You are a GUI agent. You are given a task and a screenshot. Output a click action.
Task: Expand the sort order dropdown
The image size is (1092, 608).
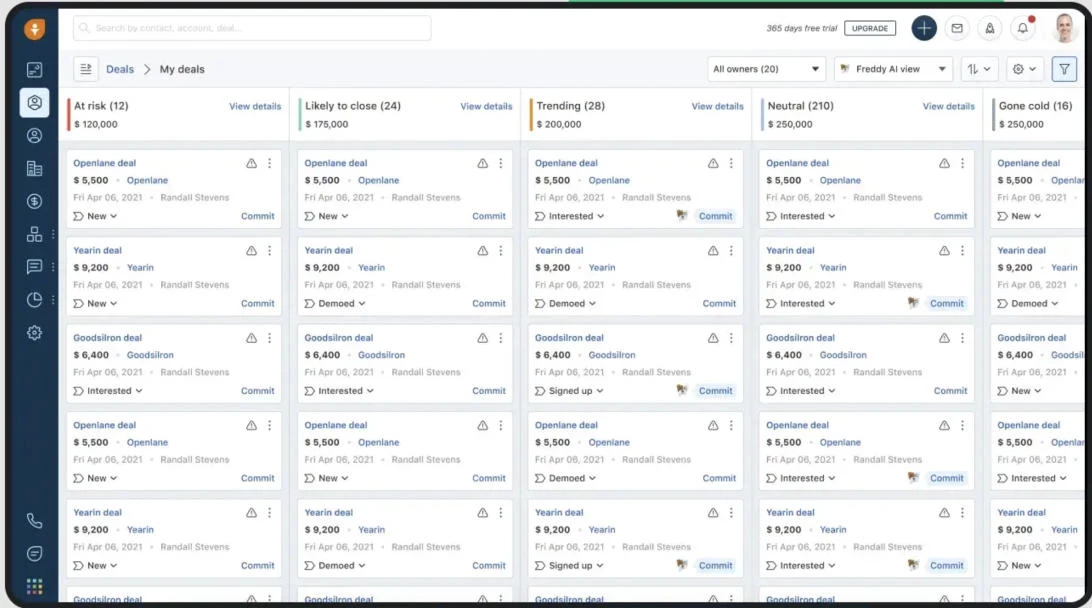(x=979, y=69)
